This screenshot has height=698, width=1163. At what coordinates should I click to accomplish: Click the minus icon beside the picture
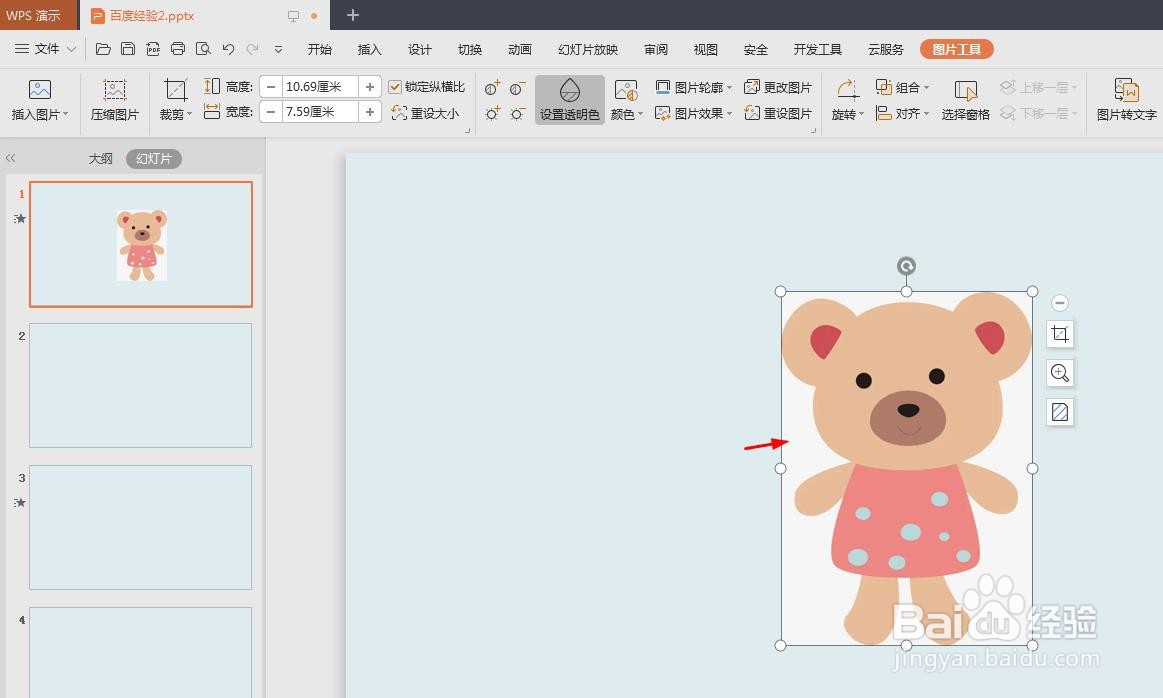(1059, 302)
